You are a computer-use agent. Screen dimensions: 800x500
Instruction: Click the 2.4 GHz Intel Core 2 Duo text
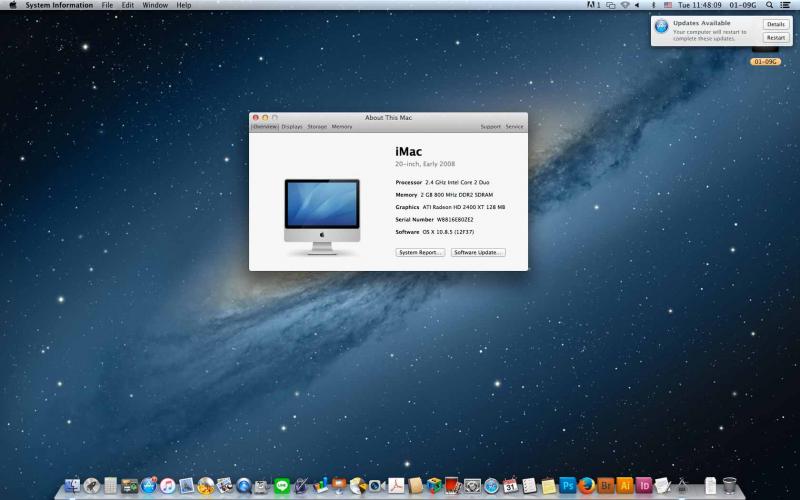click(x=457, y=182)
